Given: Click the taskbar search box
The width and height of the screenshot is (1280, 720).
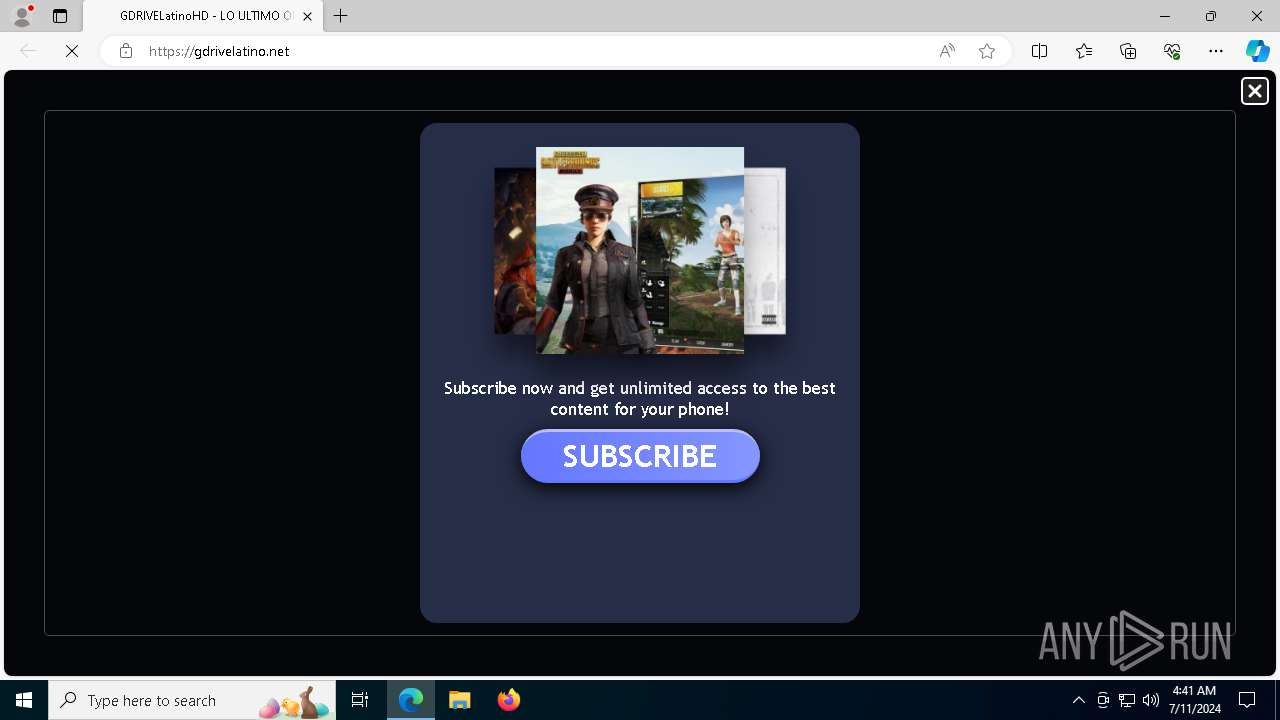Looking at the screenshot, I should point(192,700).
